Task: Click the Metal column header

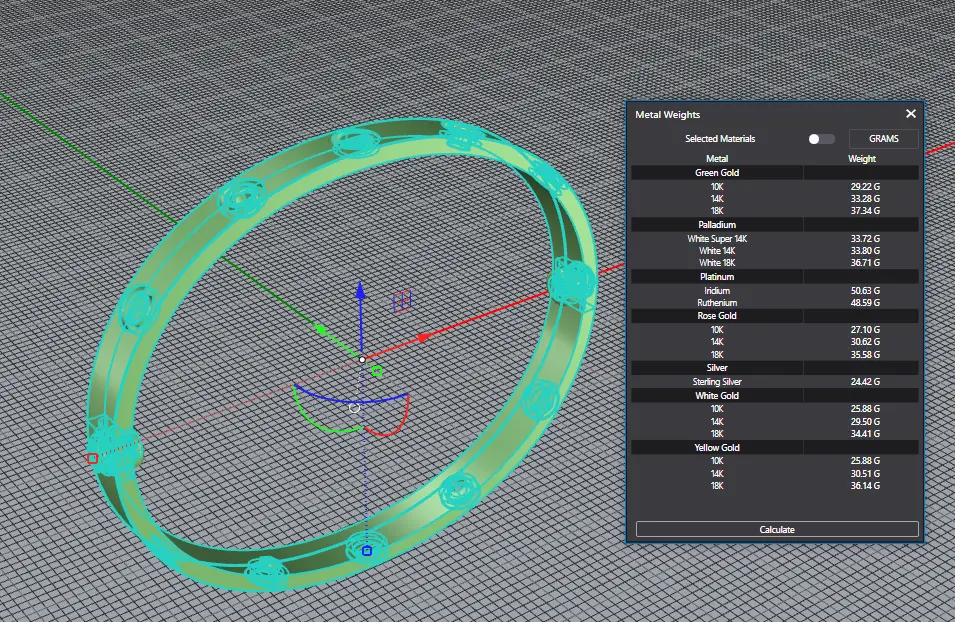Action: (717, 159)
